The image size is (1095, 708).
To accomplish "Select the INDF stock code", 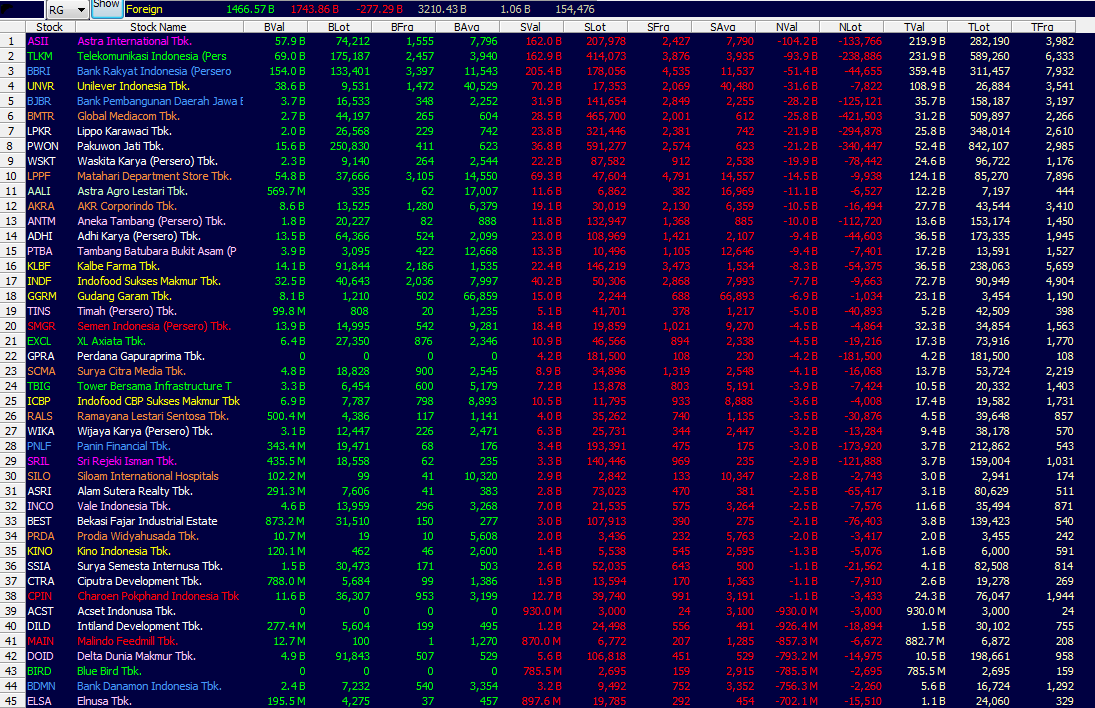I will tap(39, 281).
